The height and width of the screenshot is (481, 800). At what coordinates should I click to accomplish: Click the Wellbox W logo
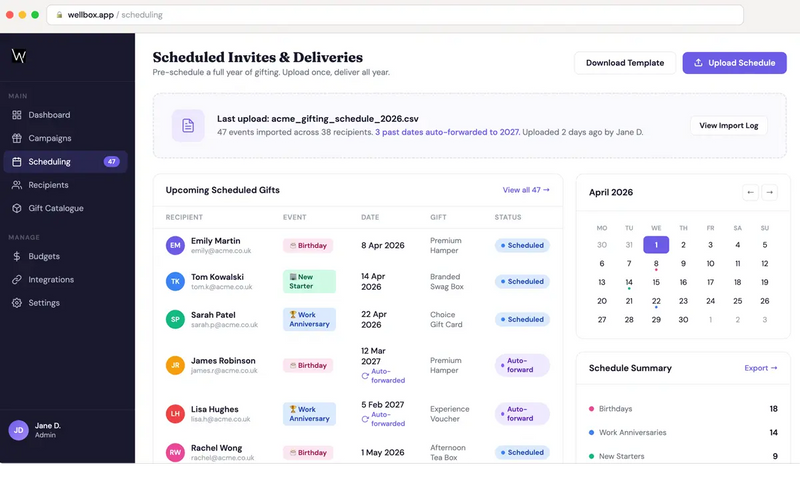[x=19, y=56]
